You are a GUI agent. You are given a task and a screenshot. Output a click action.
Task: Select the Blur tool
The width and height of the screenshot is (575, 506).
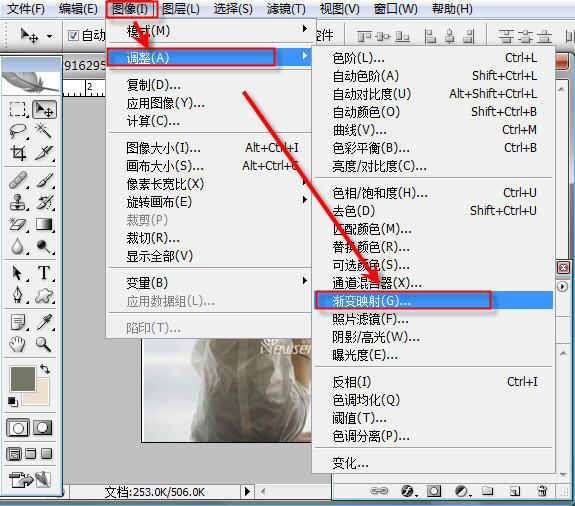[18, 246]
